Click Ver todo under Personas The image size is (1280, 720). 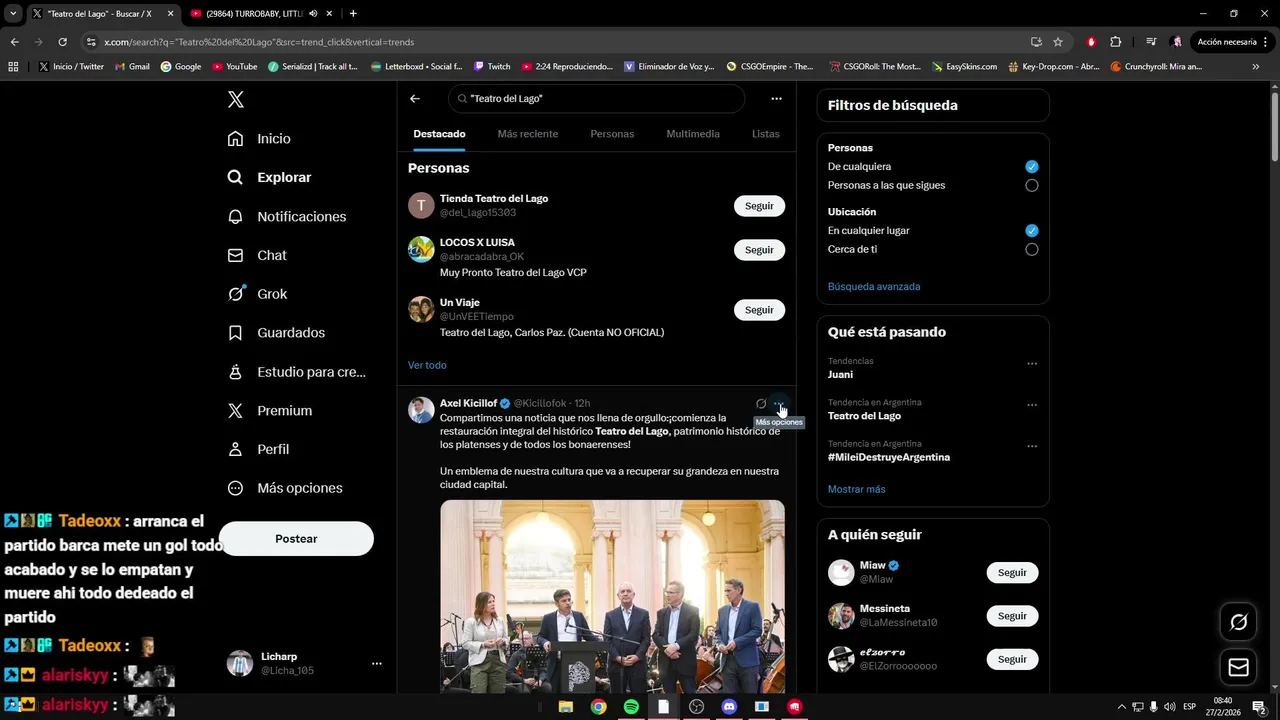pyautogui.click(x=427, y=365)
